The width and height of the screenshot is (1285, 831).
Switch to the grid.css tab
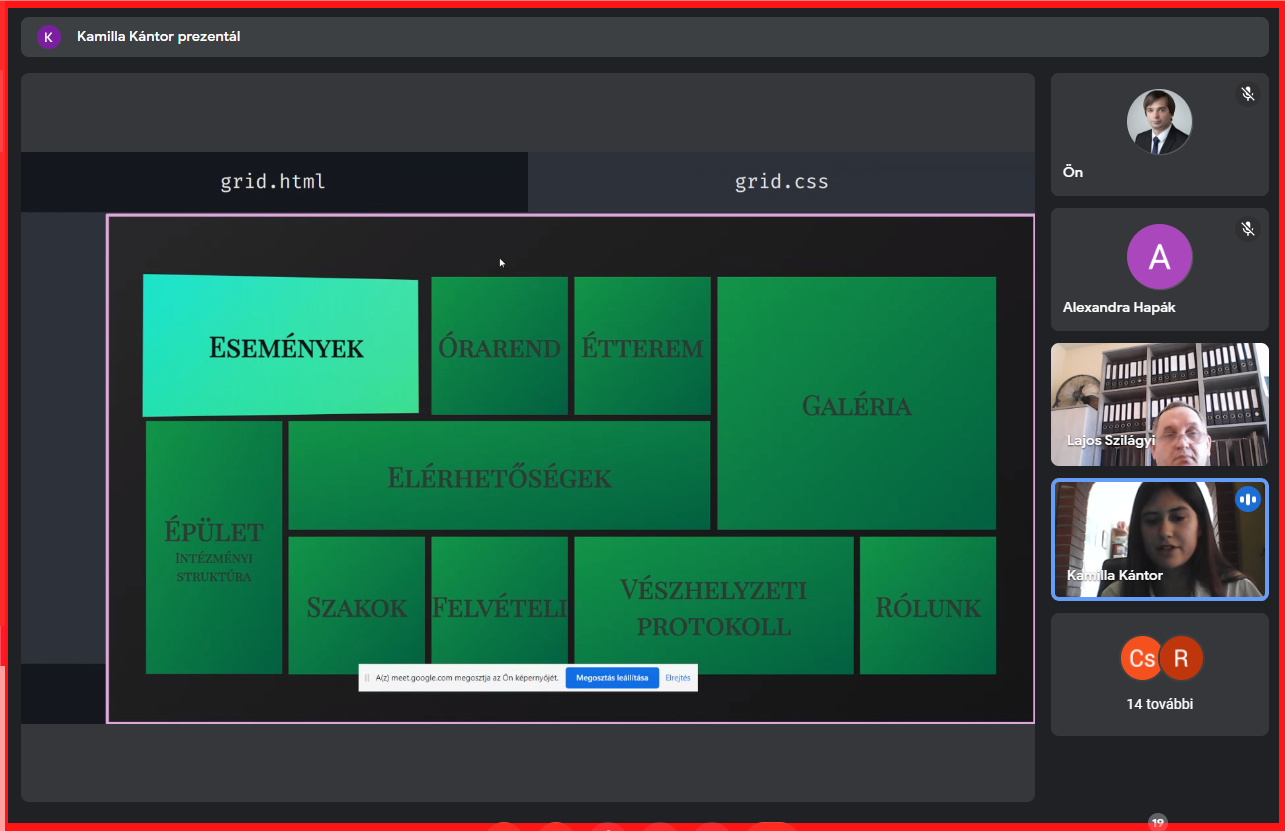coord(781,182)
